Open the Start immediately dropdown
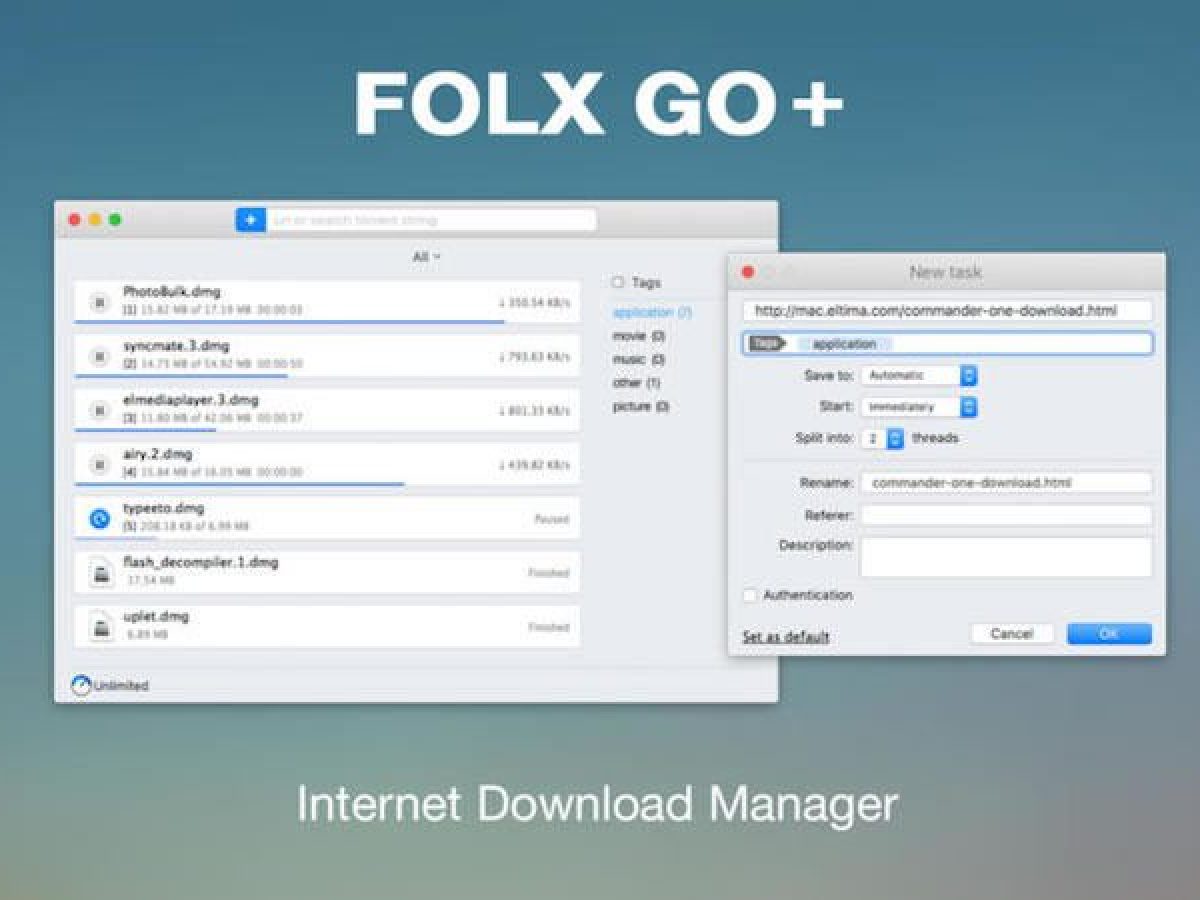 (x=918, y=407)
